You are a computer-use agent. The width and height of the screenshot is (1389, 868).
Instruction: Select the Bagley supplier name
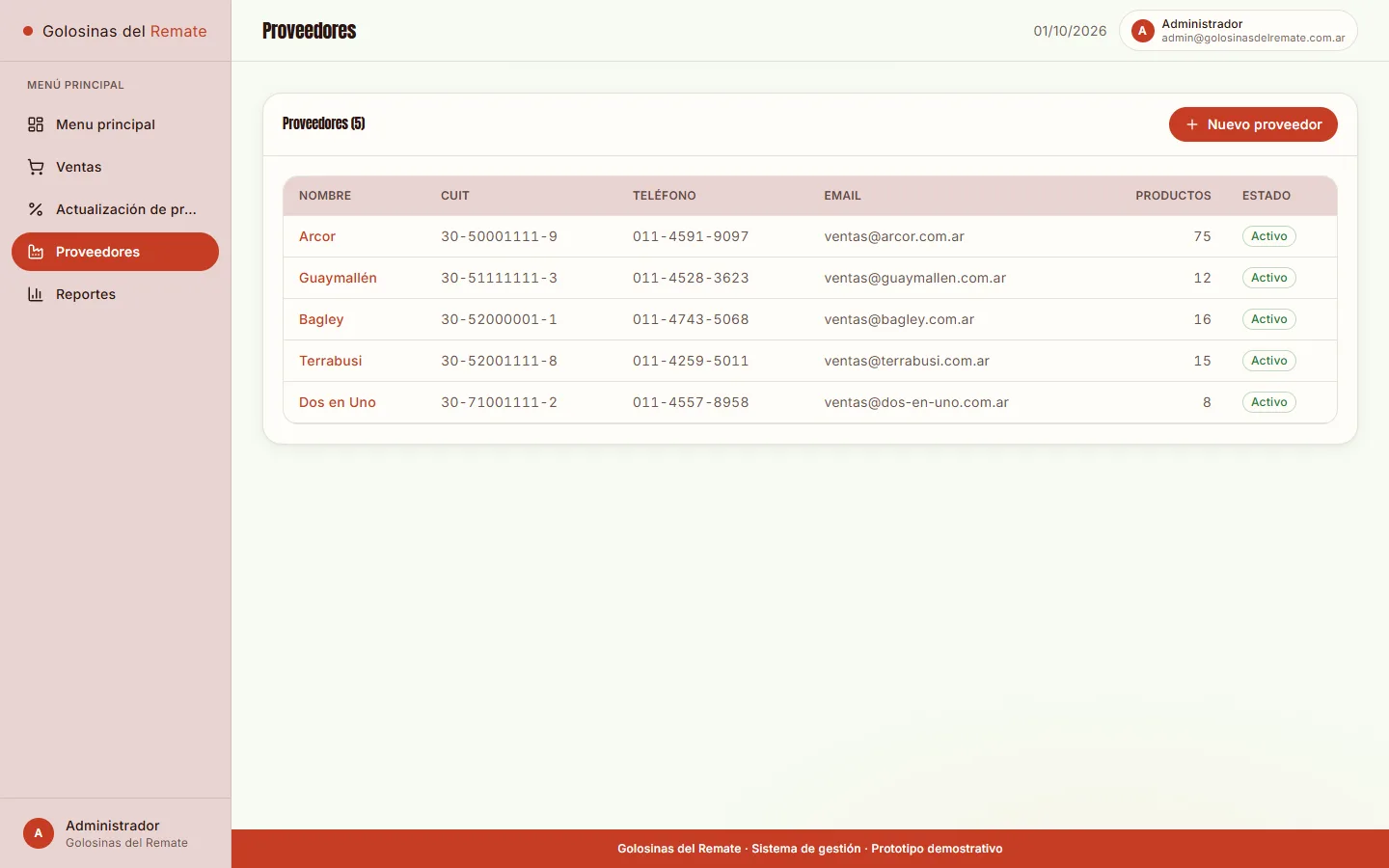coord(321,319)
